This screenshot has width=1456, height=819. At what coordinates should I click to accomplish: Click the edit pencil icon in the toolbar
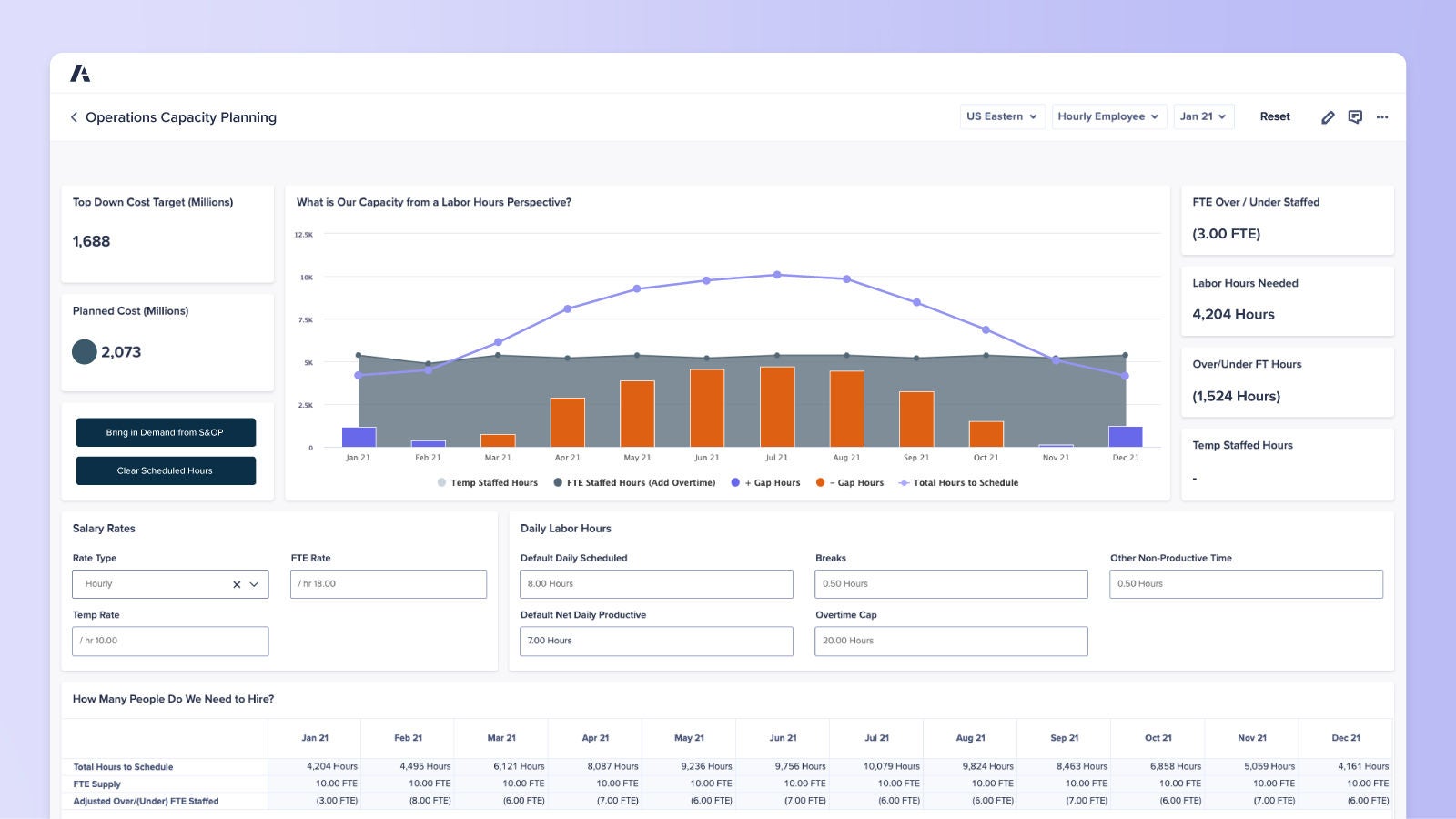pyautogui.click(x=1328, y=116)
